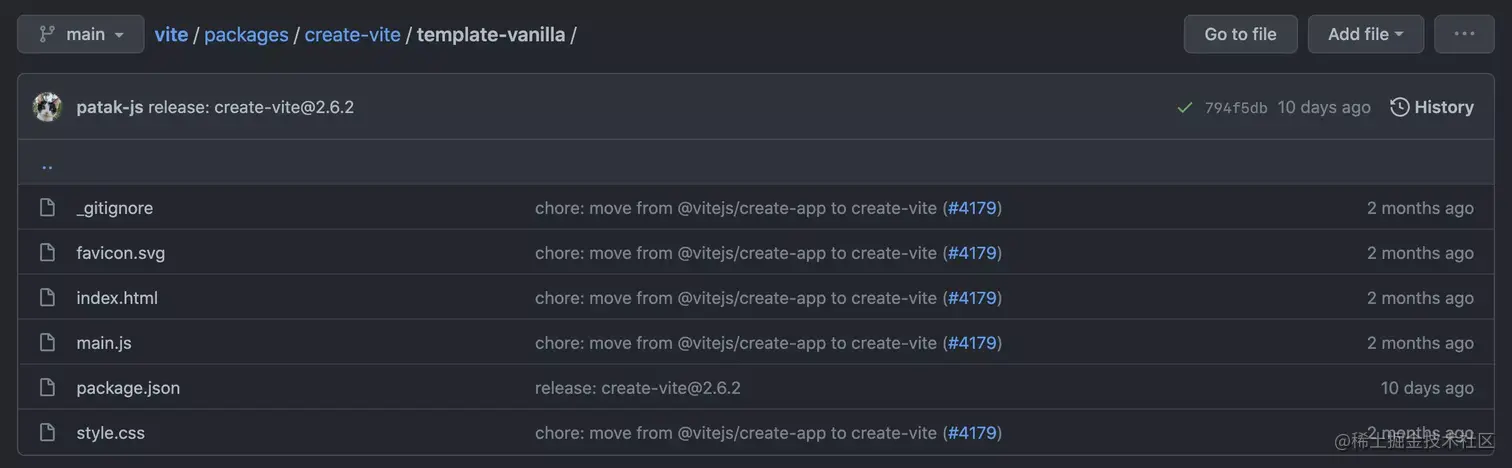This screenshot has width=1512, height=468.
Task: Open the package.json file
Action: coord(128,388)
